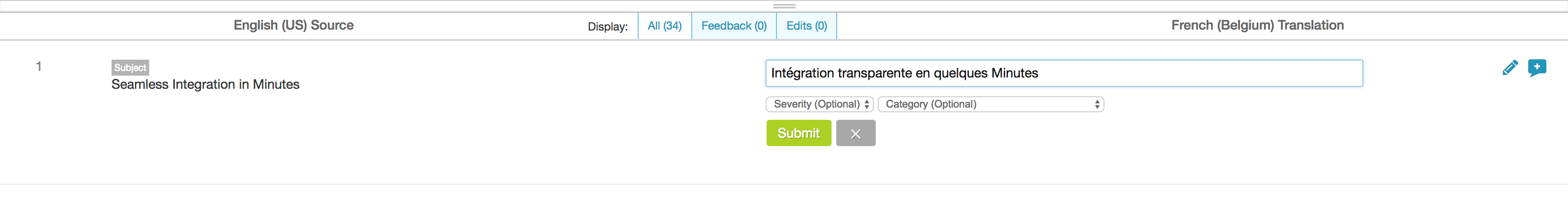Click the English (US) Source column header
This screenshot has height=202, width=1568.
click(293, 25)
